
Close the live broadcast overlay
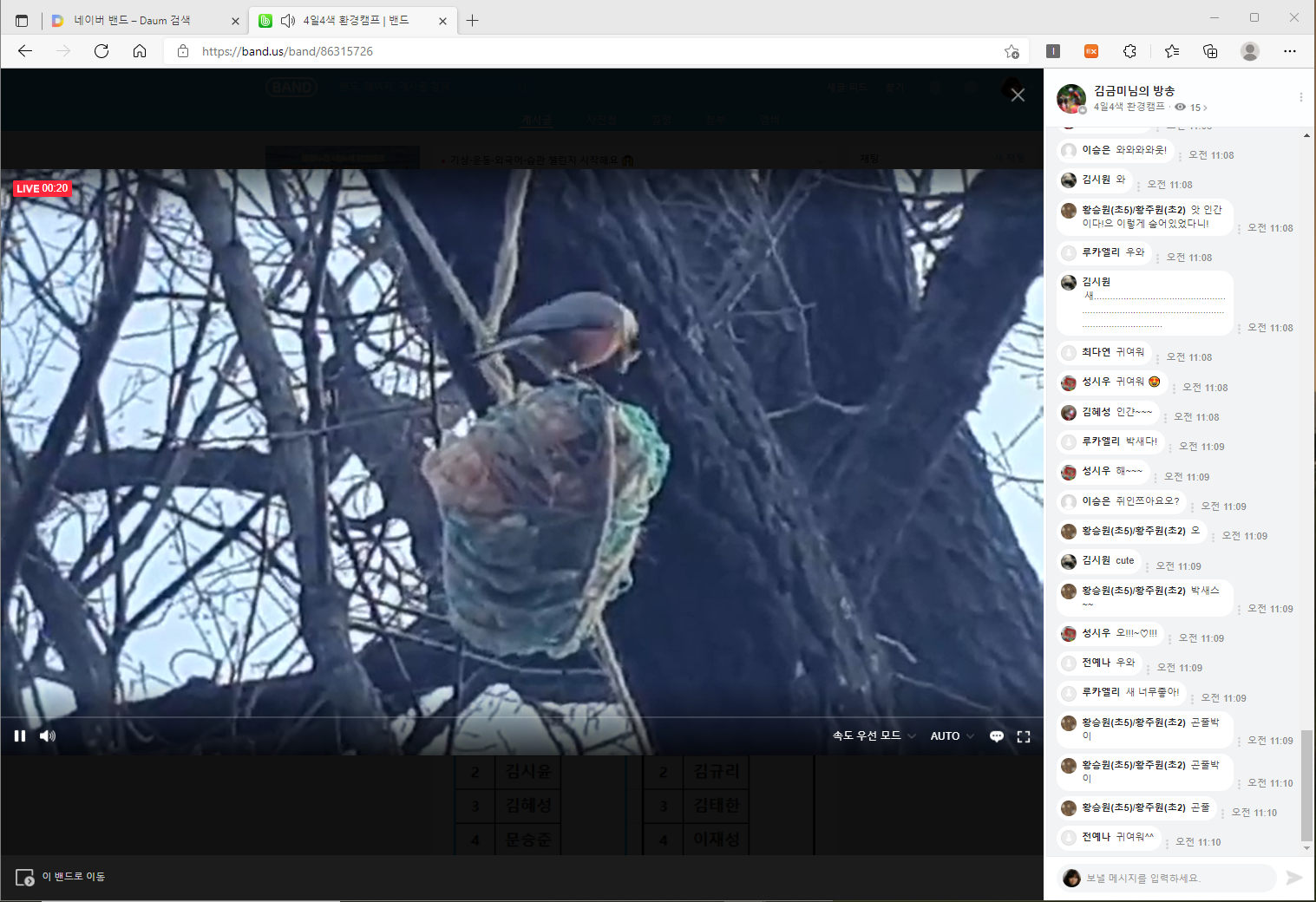point(1018,95)
